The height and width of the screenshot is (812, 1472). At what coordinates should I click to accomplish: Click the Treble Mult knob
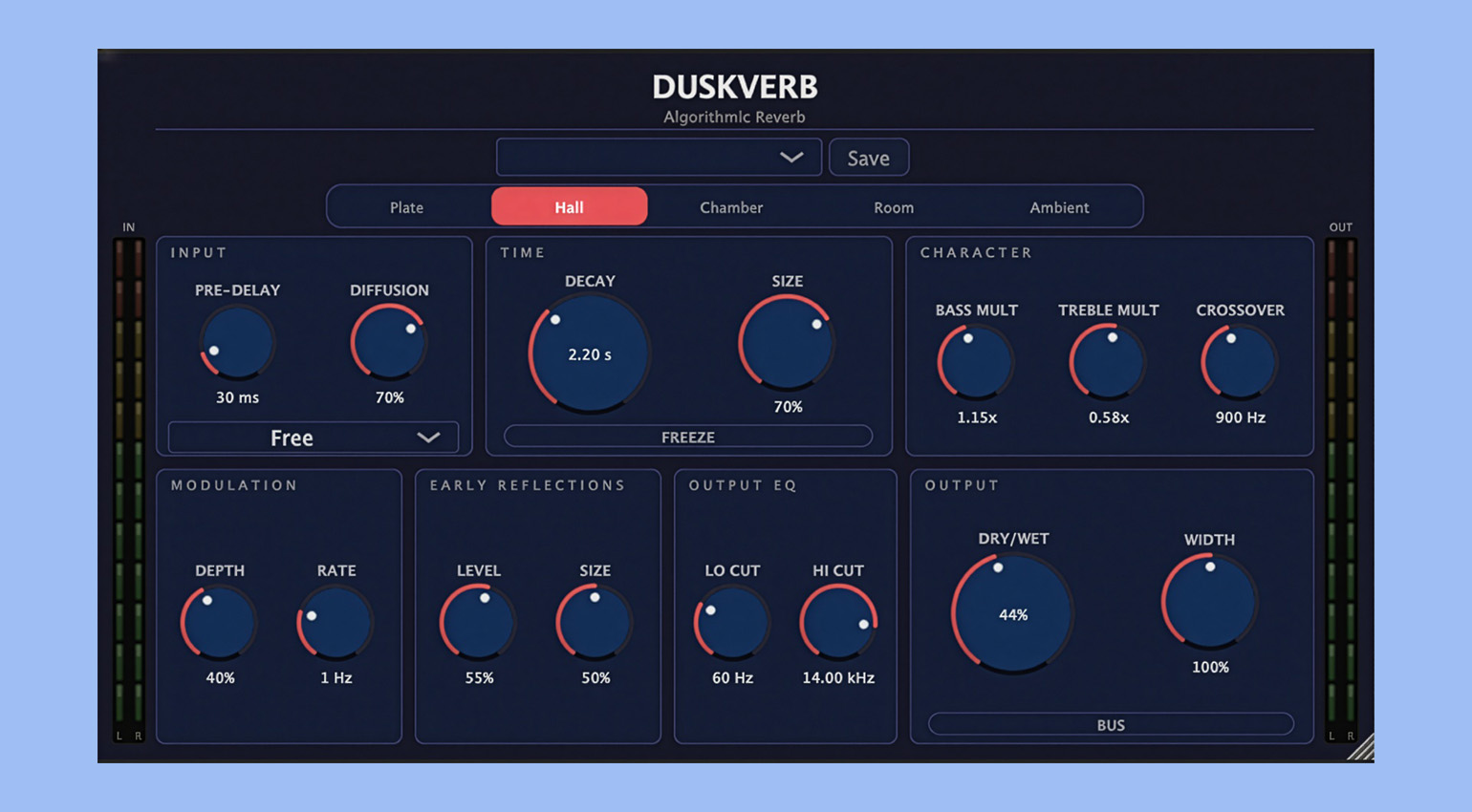tap(1108, 363)
